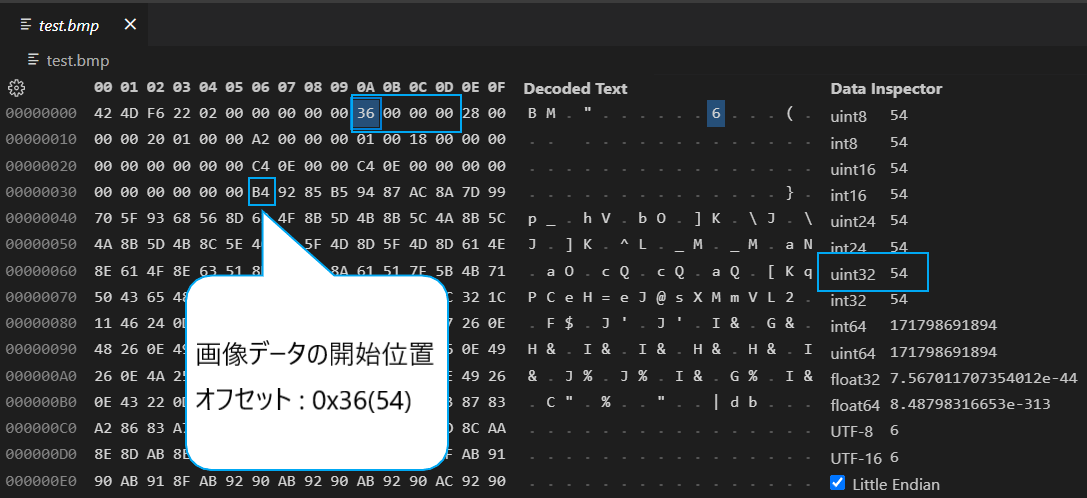This screenshot has width=1087, height=498.
Task: Click float64 value 8.48798316653e-313
Action: pyautogui.click(x=970, y=404)
